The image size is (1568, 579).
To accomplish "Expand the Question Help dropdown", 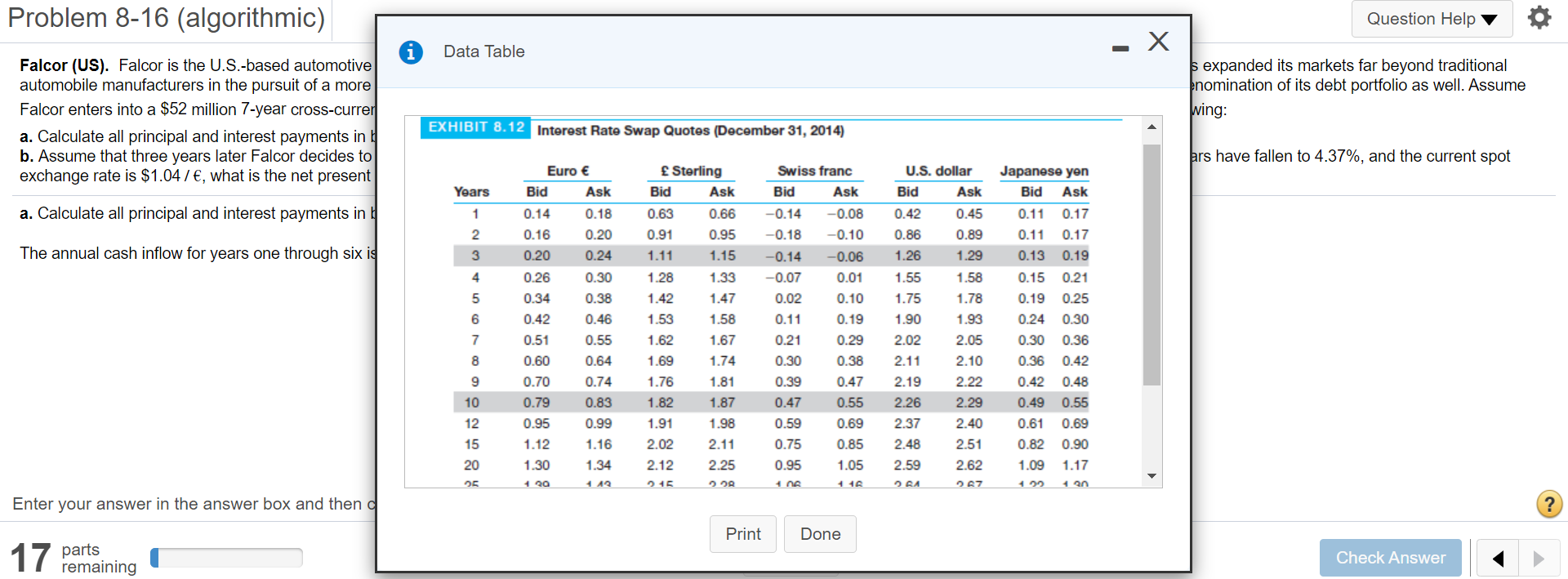I will (1431, 19).
